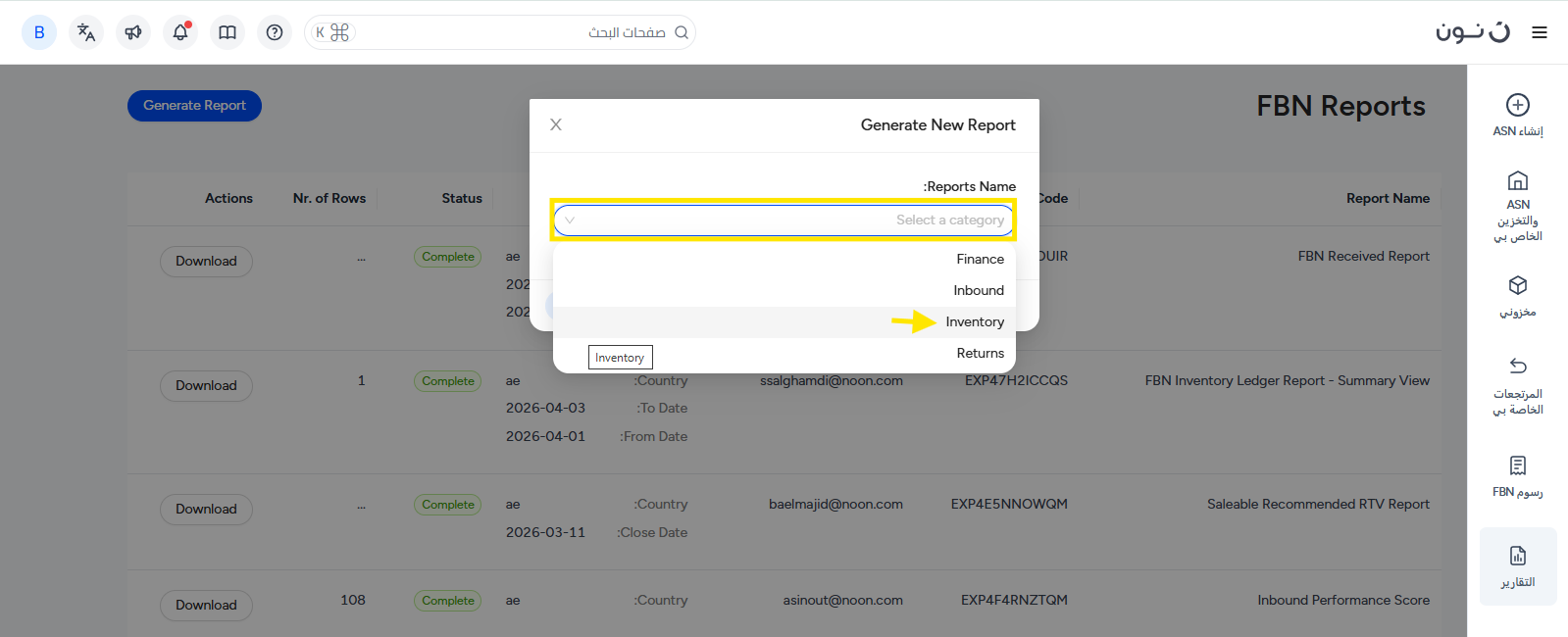Click the language translate icon

(86, 32)
